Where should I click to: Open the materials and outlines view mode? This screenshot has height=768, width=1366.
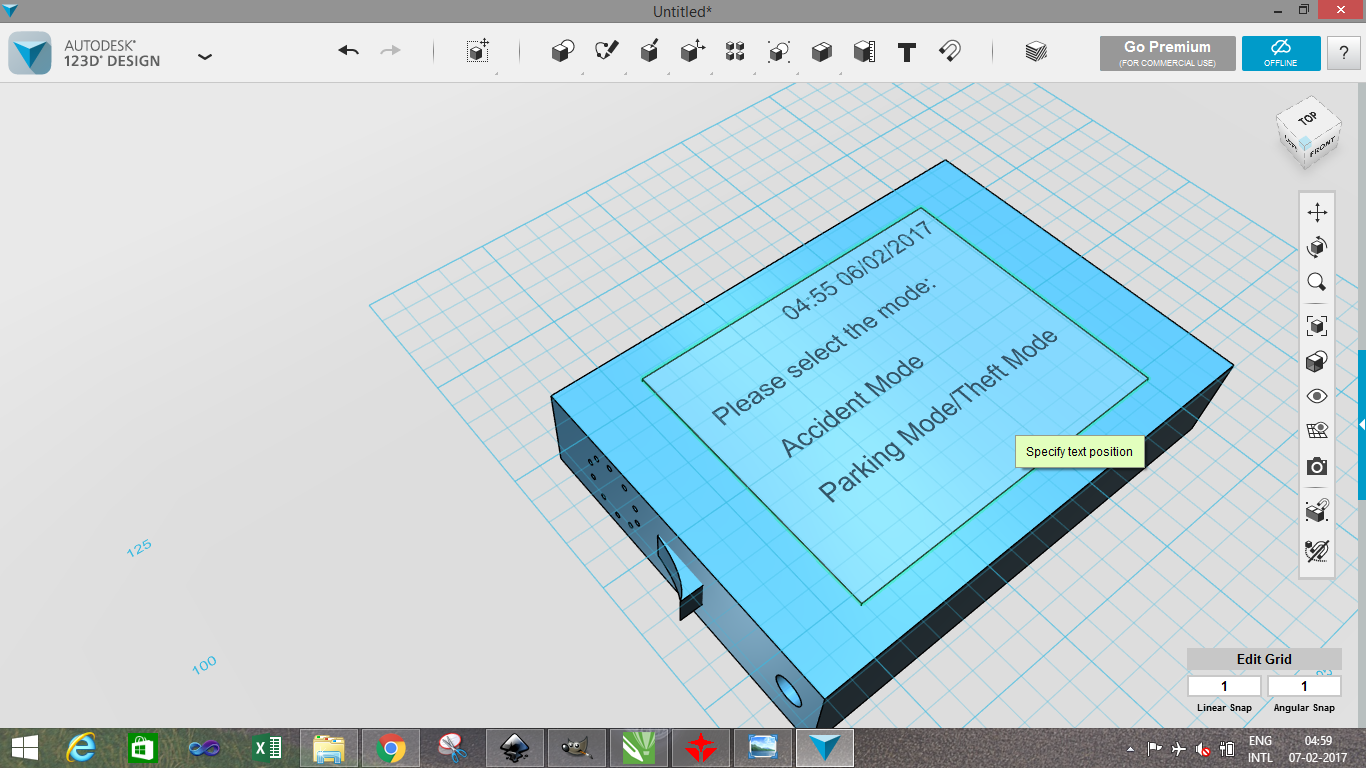[1317, 361]
